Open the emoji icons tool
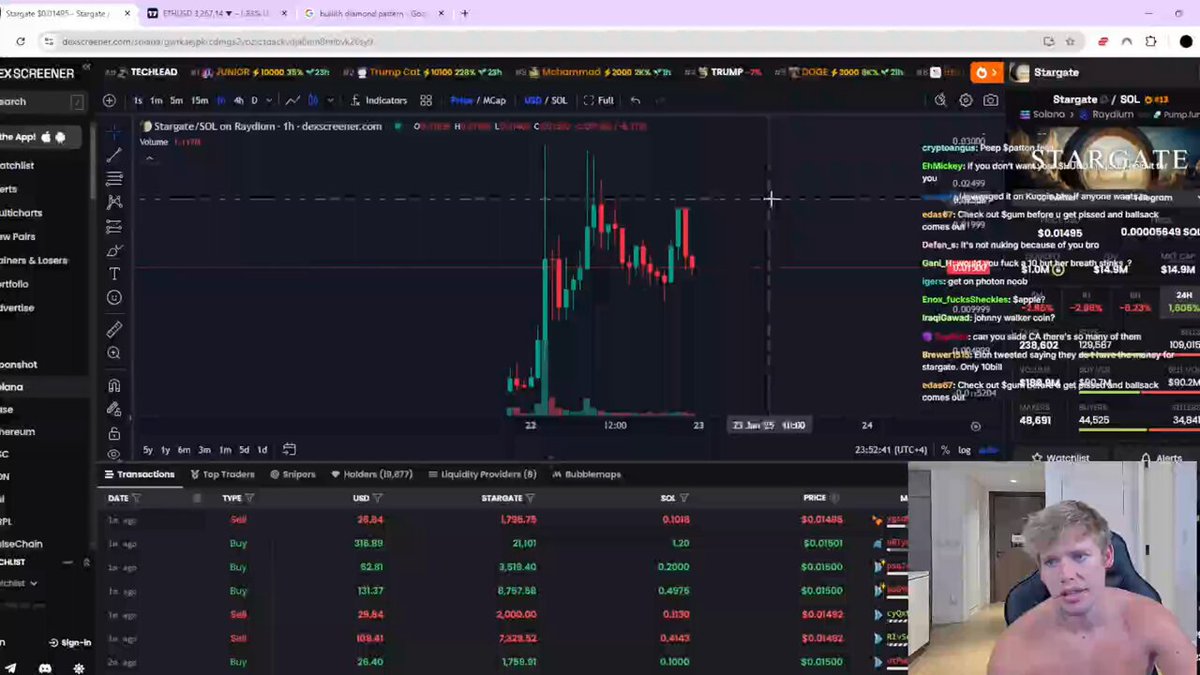This screenshot has height=675, width=1200. 114,297
